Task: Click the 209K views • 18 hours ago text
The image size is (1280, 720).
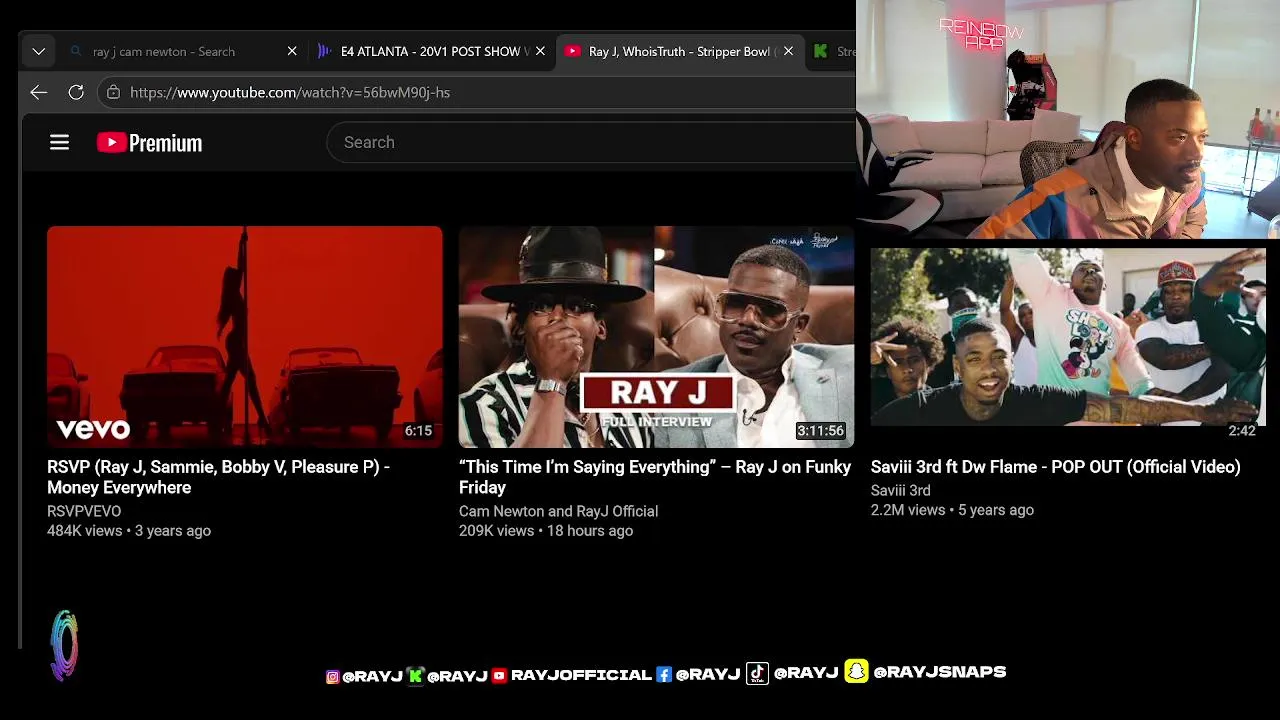Action: (546, 531)
